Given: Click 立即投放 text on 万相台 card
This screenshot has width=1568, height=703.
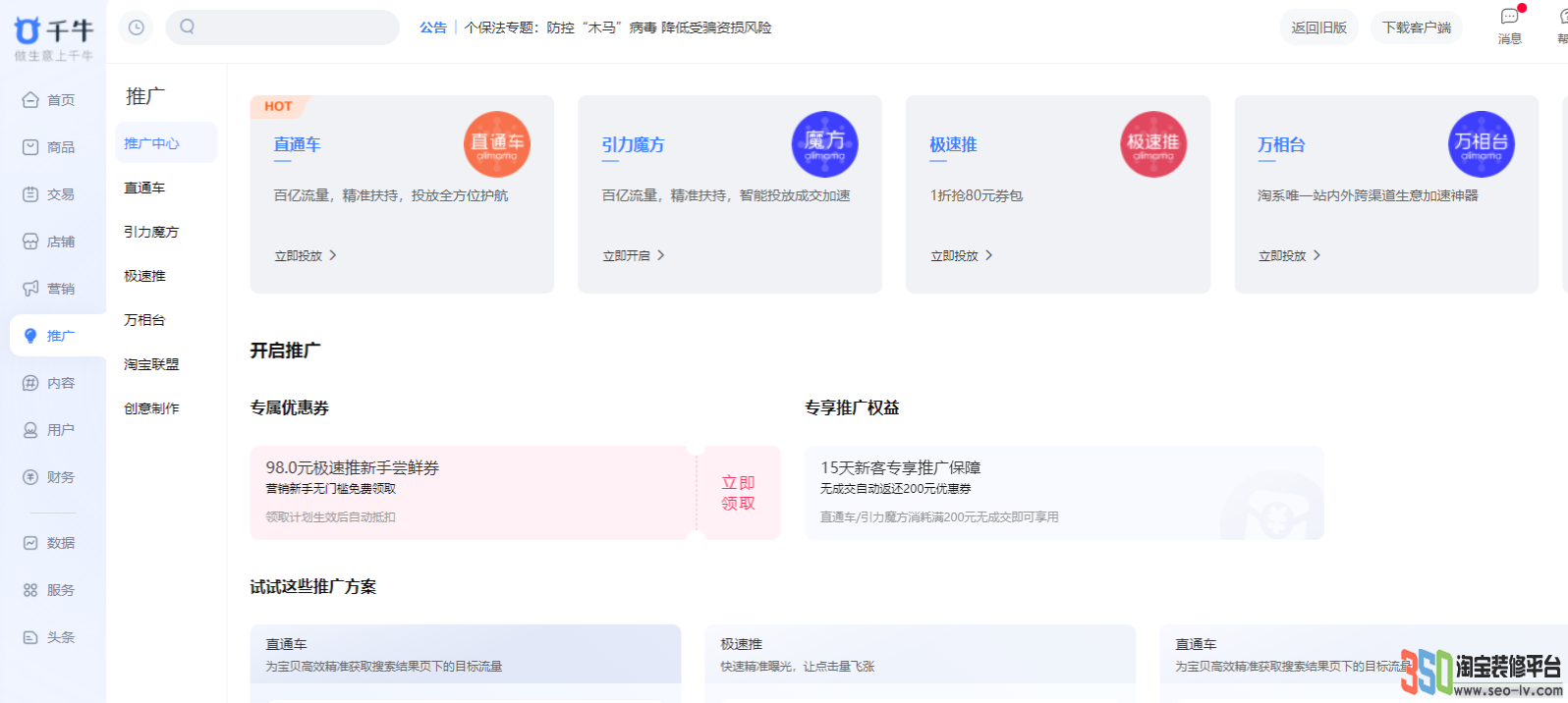Looking at the screenshot, I should 1283,255.
